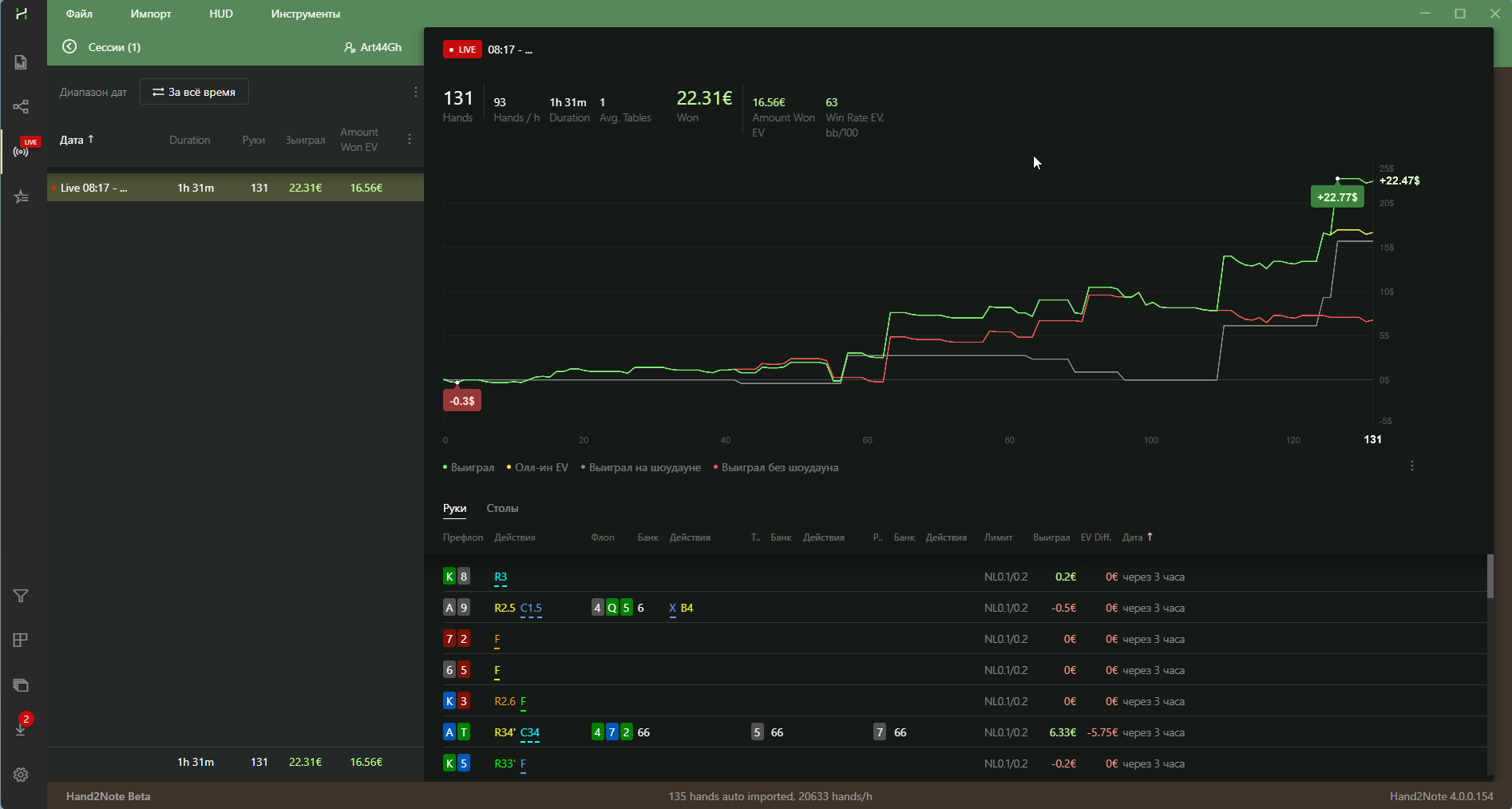Toggle 'Выиграл без шоудауна' legend series
The image size is (1512, 809).
tap(776, 467)
